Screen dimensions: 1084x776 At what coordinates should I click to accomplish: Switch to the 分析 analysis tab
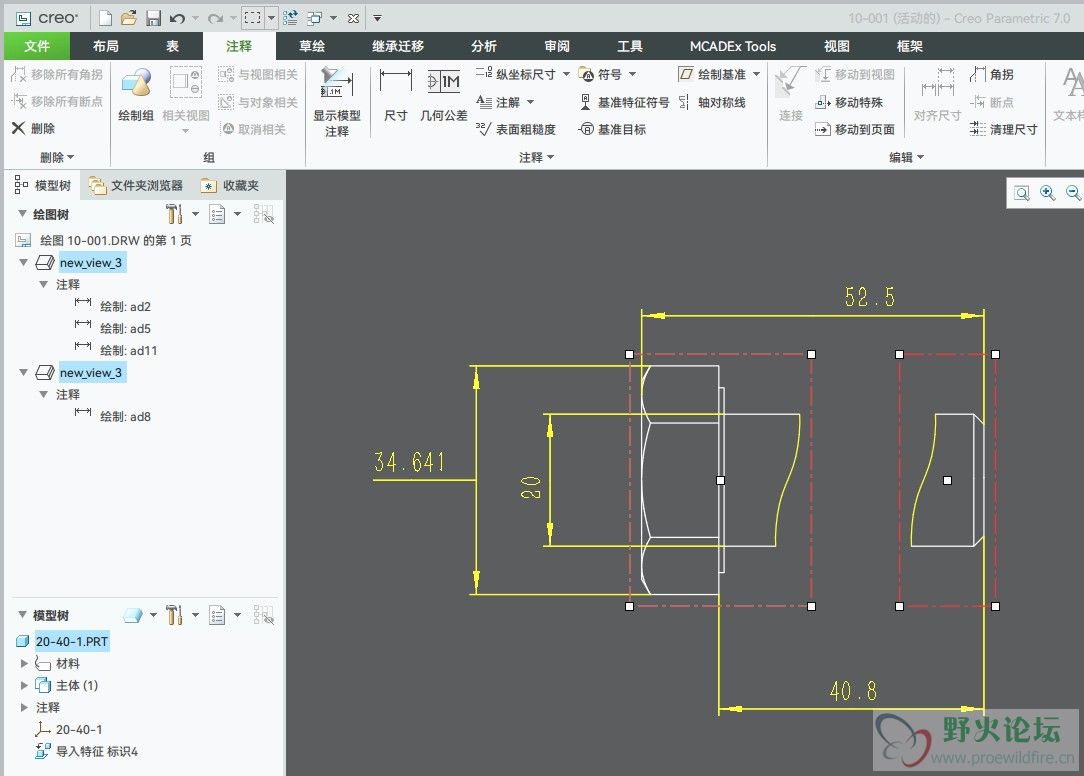tap(484, 46)
